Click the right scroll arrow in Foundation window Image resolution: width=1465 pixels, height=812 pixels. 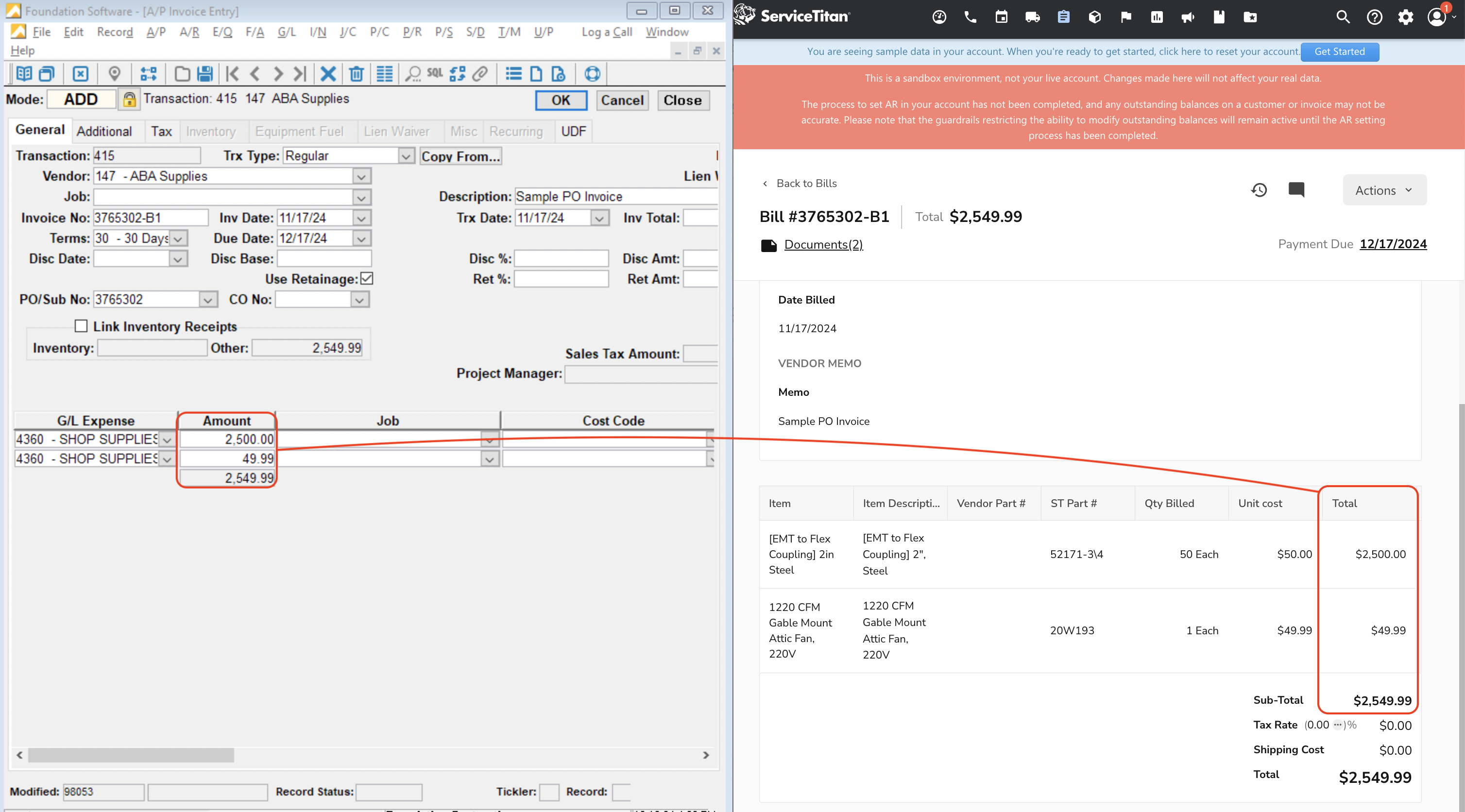pos(706,755)
